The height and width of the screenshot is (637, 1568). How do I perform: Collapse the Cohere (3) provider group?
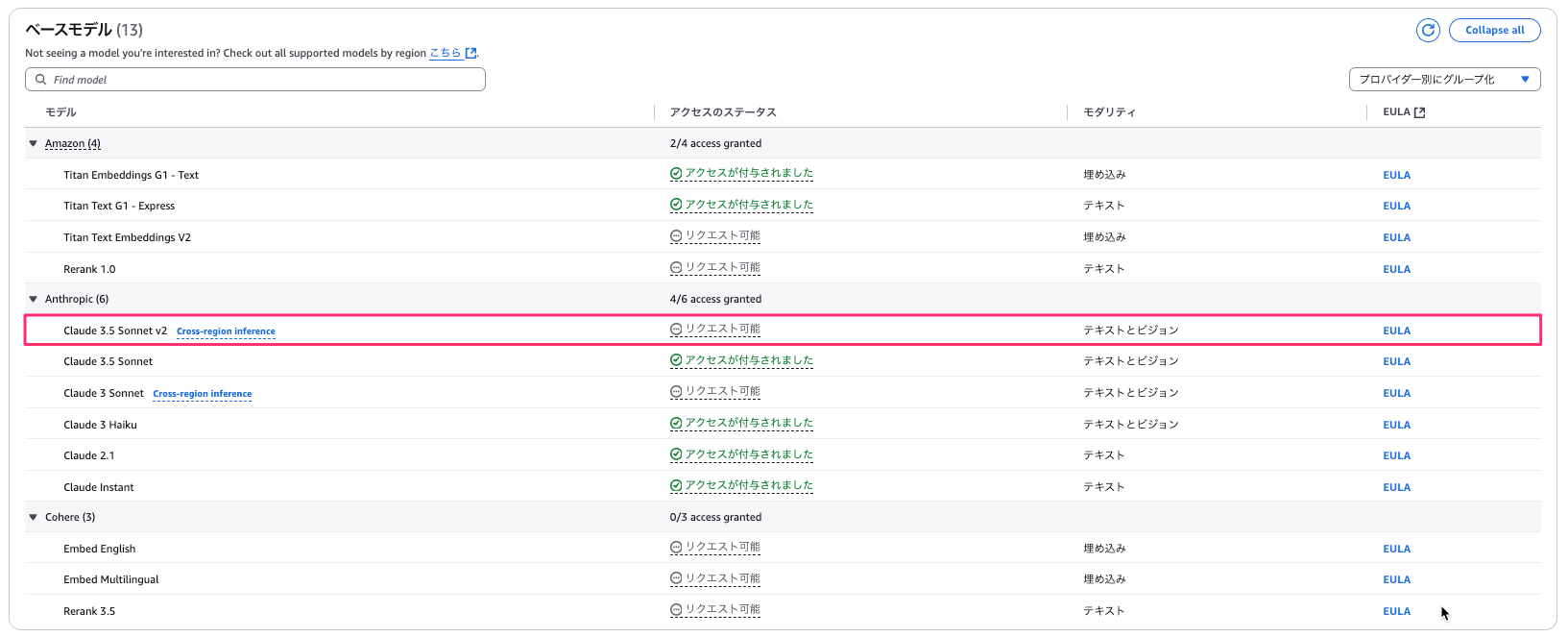click(33, 517)
